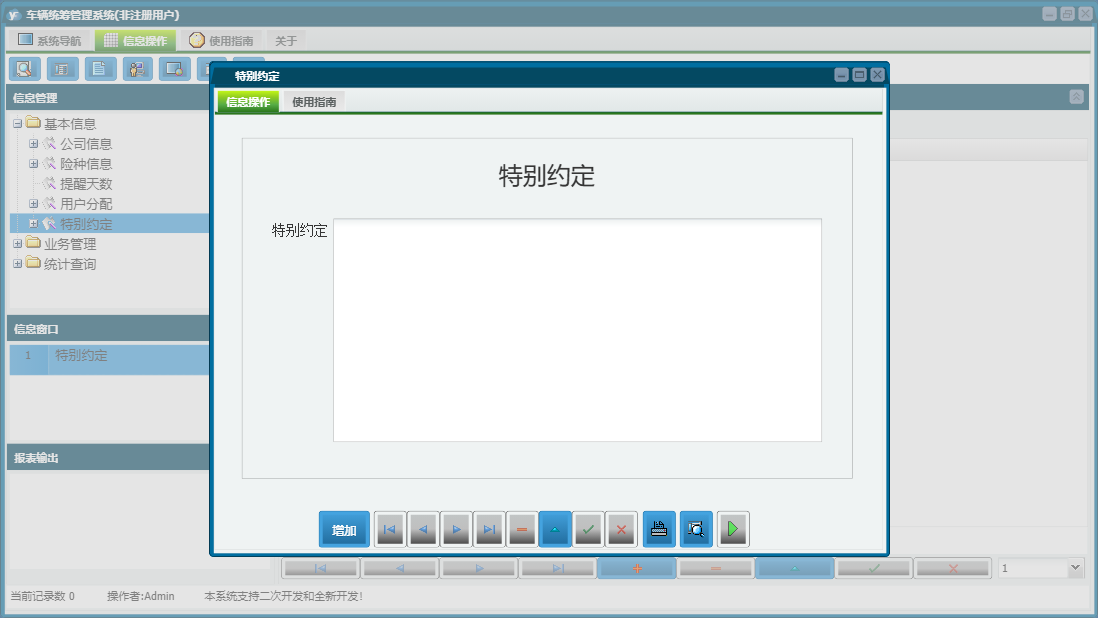
Task: Select 险种信息 in the tree
Action: click(85, 164)
